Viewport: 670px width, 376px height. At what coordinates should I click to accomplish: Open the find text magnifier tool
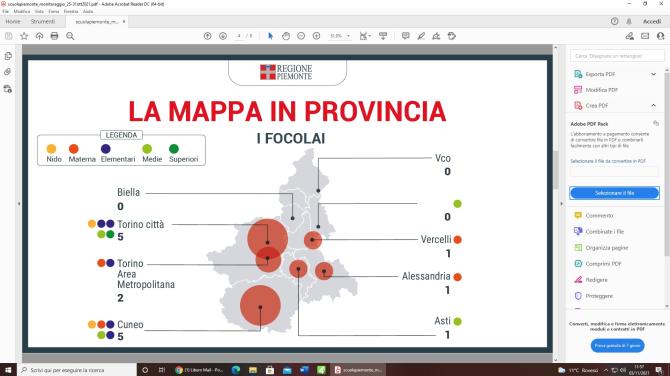click(x=70, y=36)
